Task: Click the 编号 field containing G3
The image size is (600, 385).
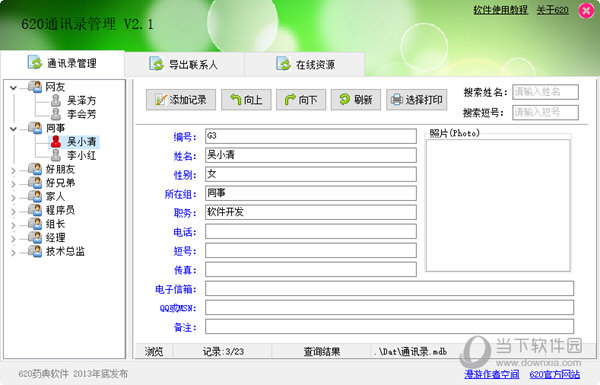Action: tap(311, 136)
